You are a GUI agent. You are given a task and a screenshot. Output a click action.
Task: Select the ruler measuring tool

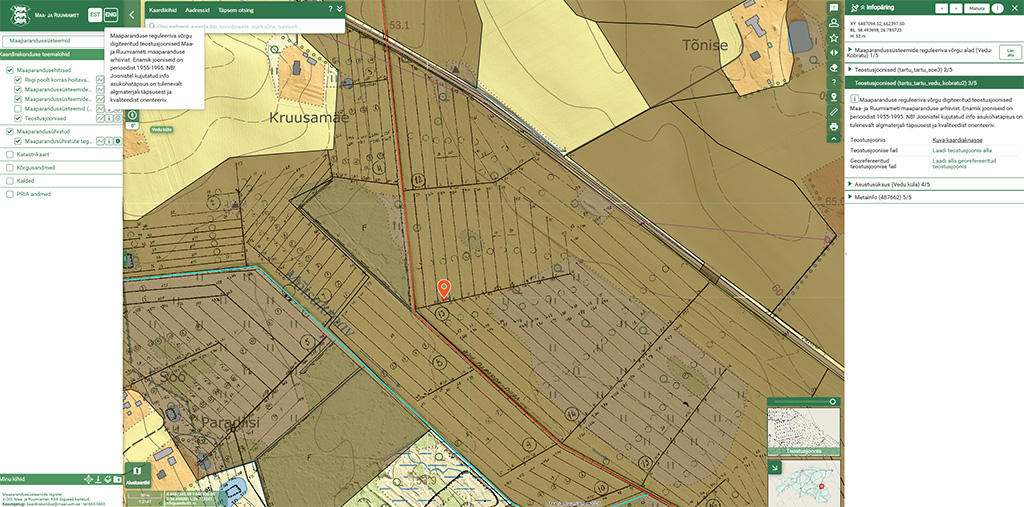[x=834, y=112]
